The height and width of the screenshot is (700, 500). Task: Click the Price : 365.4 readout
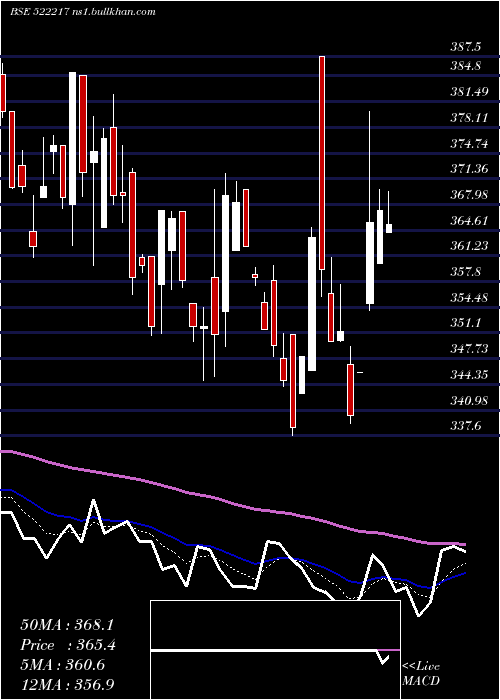click(x=68, y=645)
